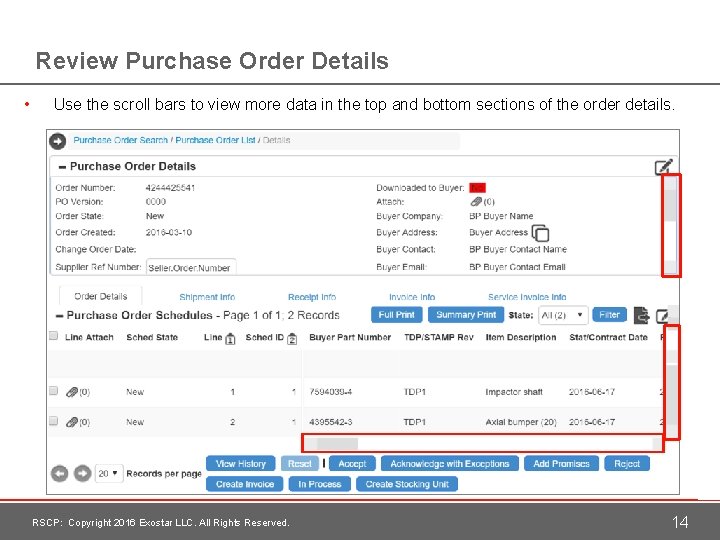Click the copy icon next to Buyer Address
Image resolution: width=720 pixels, height=540 pixels.
(x=540, y=233)
